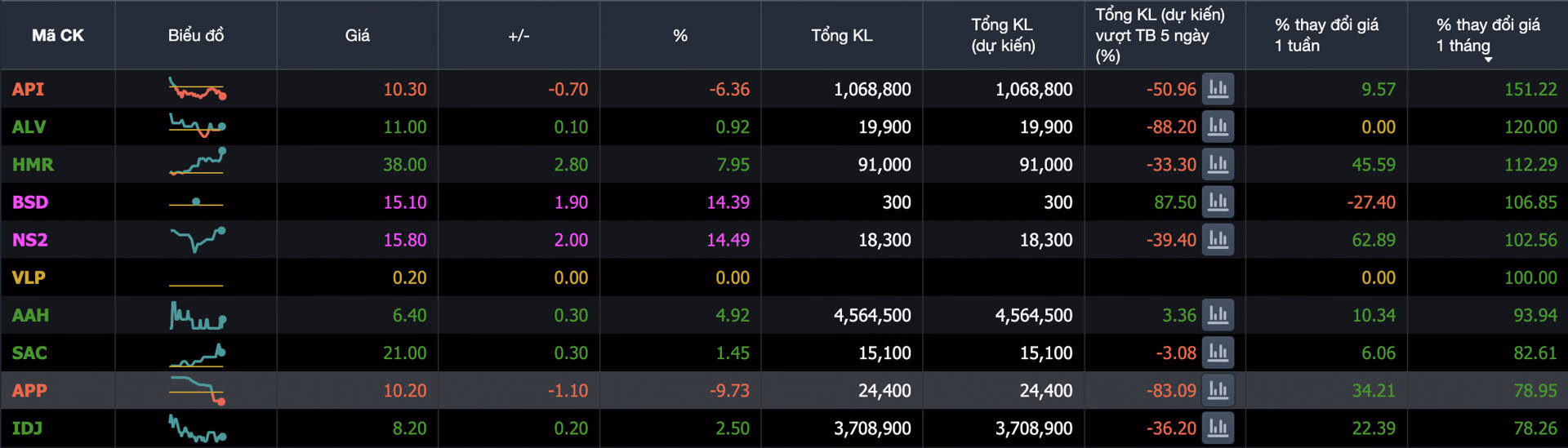Click bar chart icon in BSD row
1568x448 pixels.
tap(1218, 202)
